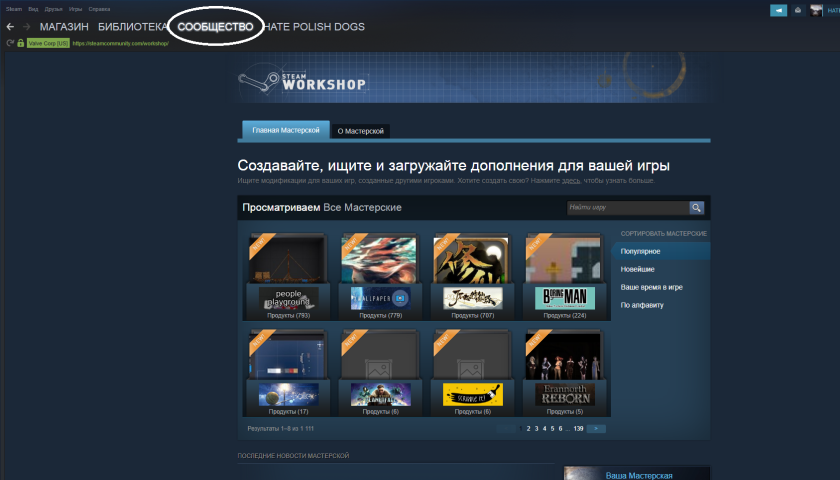Jump to last results page 139
840x480 pixels.
pos(578,429)
